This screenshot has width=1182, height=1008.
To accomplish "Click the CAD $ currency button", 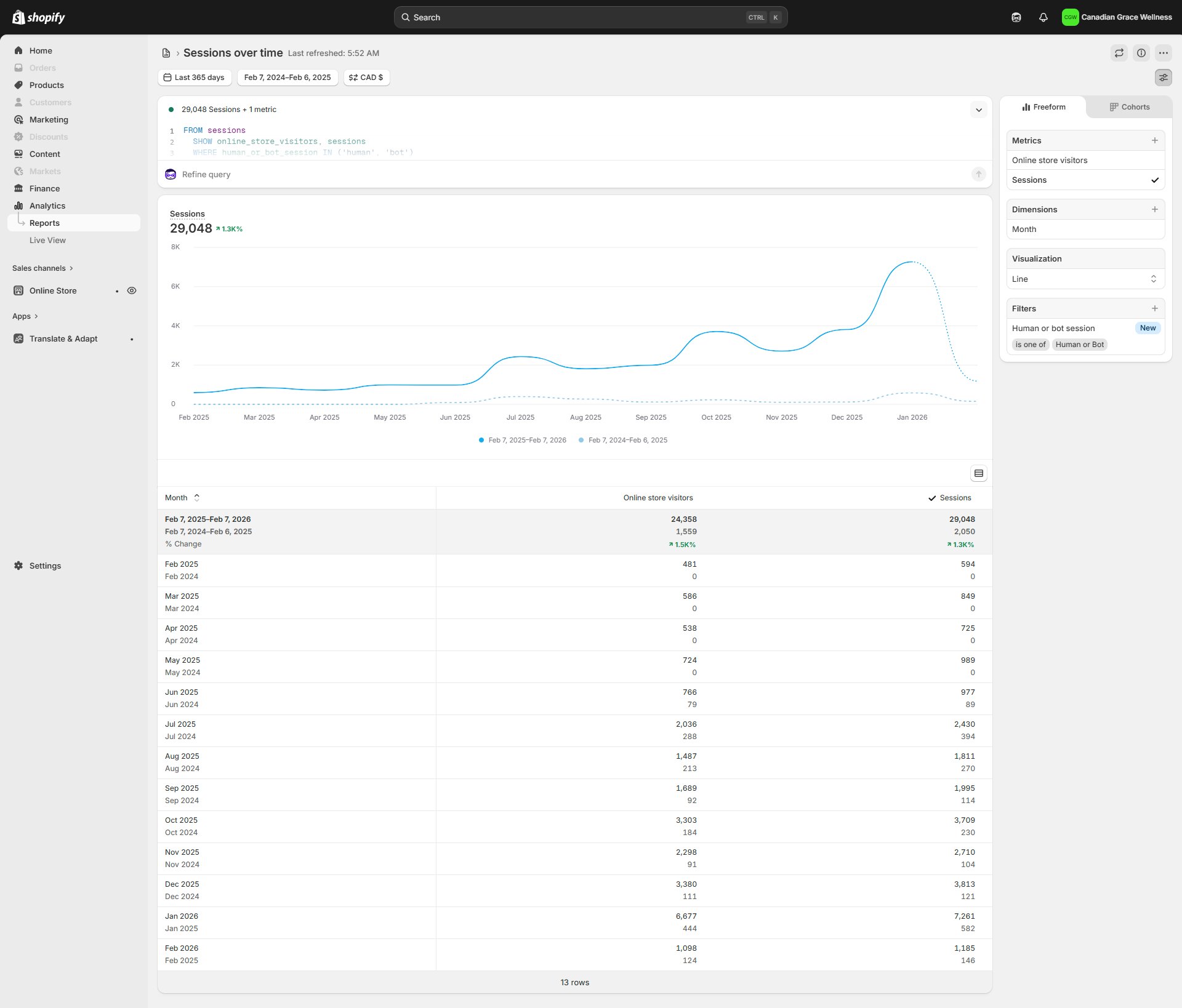I will (x=366, y=78).
